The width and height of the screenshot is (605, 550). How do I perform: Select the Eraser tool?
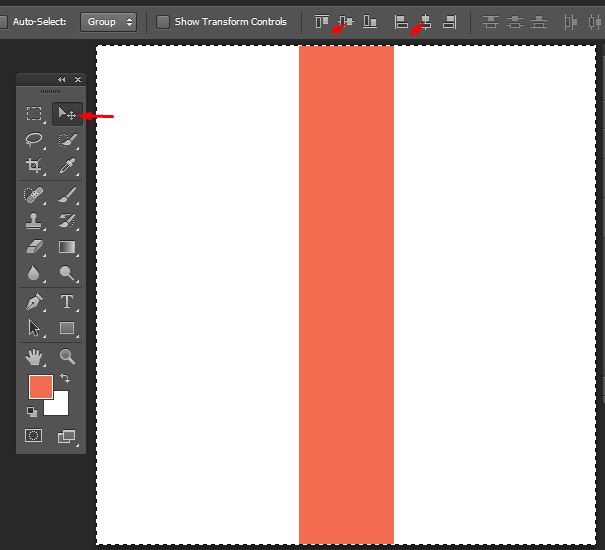pos(34,247)
